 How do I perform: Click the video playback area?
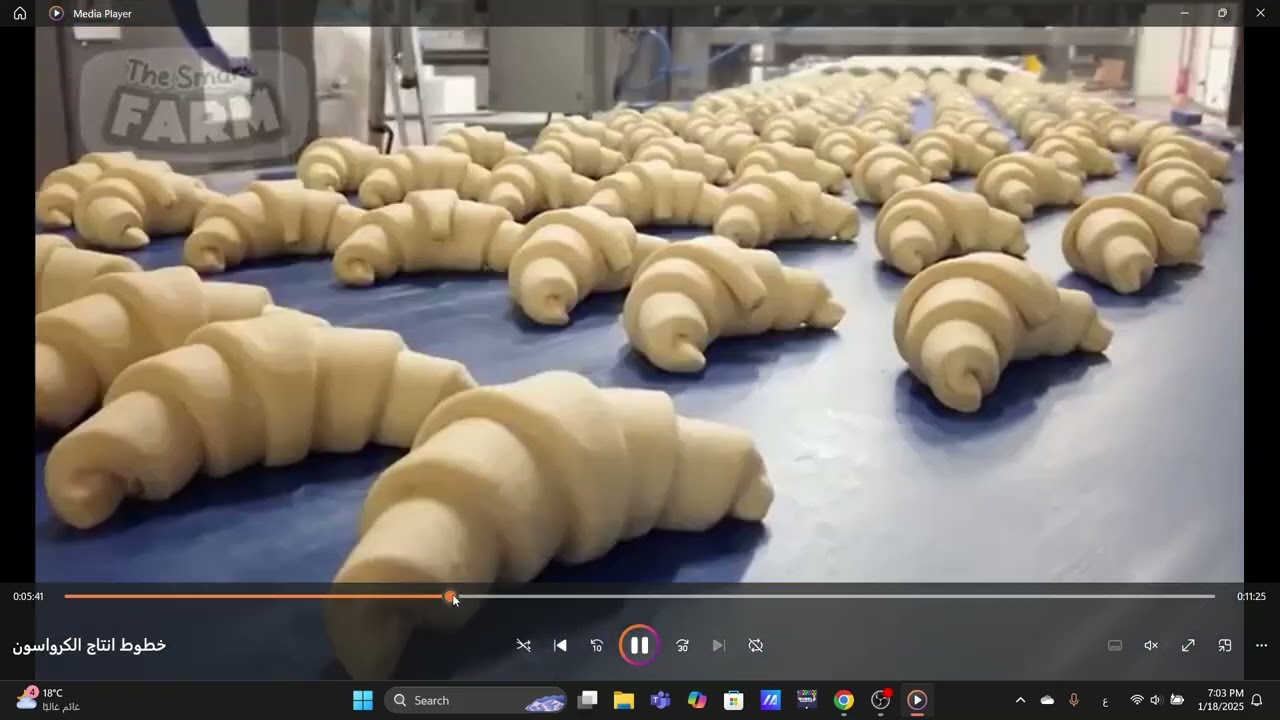[639, 304]
